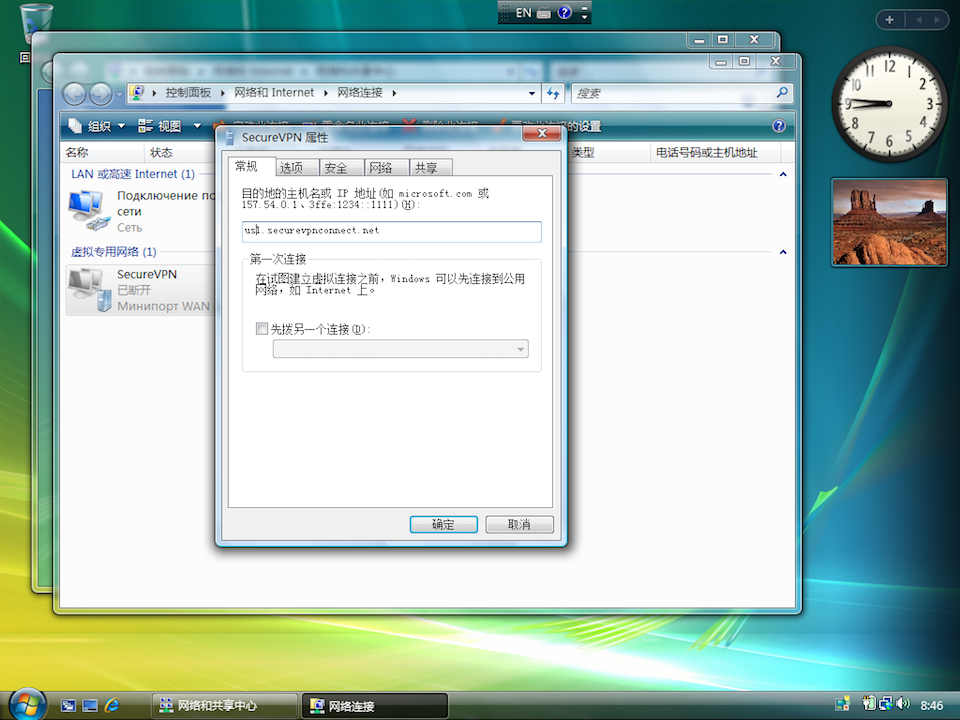Switch to the 选项 tab
Image resolution: width=960 pixels, height=720 pixels.
click(298, 167)
